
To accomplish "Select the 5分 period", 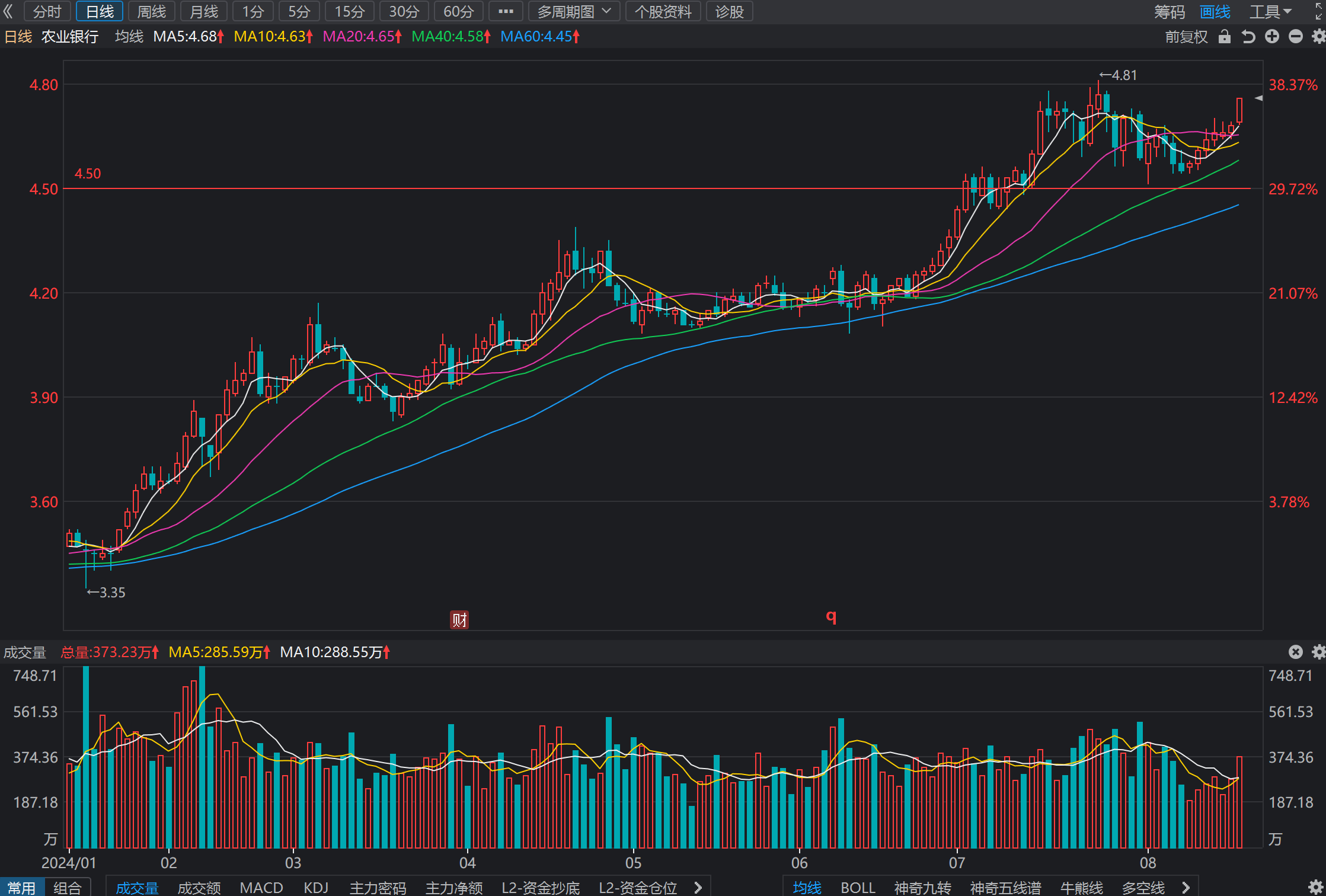I will tap(299, 11).
